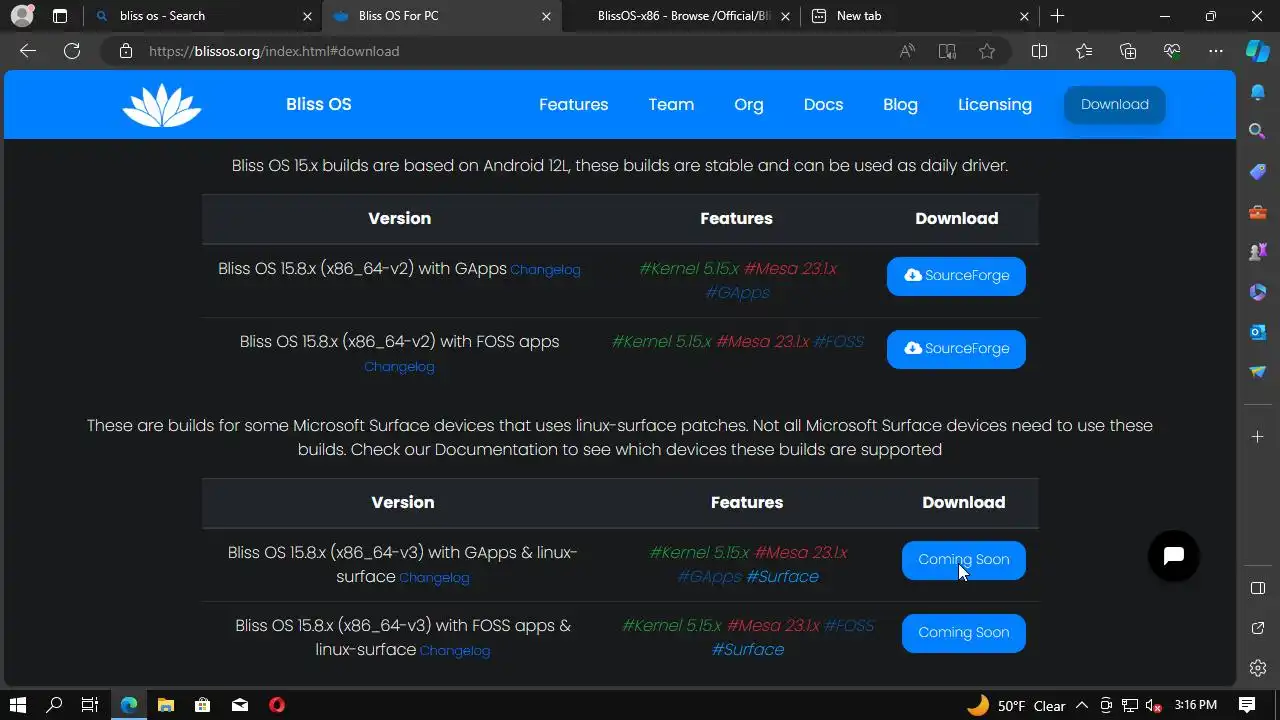Click Coming Soon for GApps linux-surface
Screen dimensions: 1280x720
pyautogui.click(x=964, y=560)
